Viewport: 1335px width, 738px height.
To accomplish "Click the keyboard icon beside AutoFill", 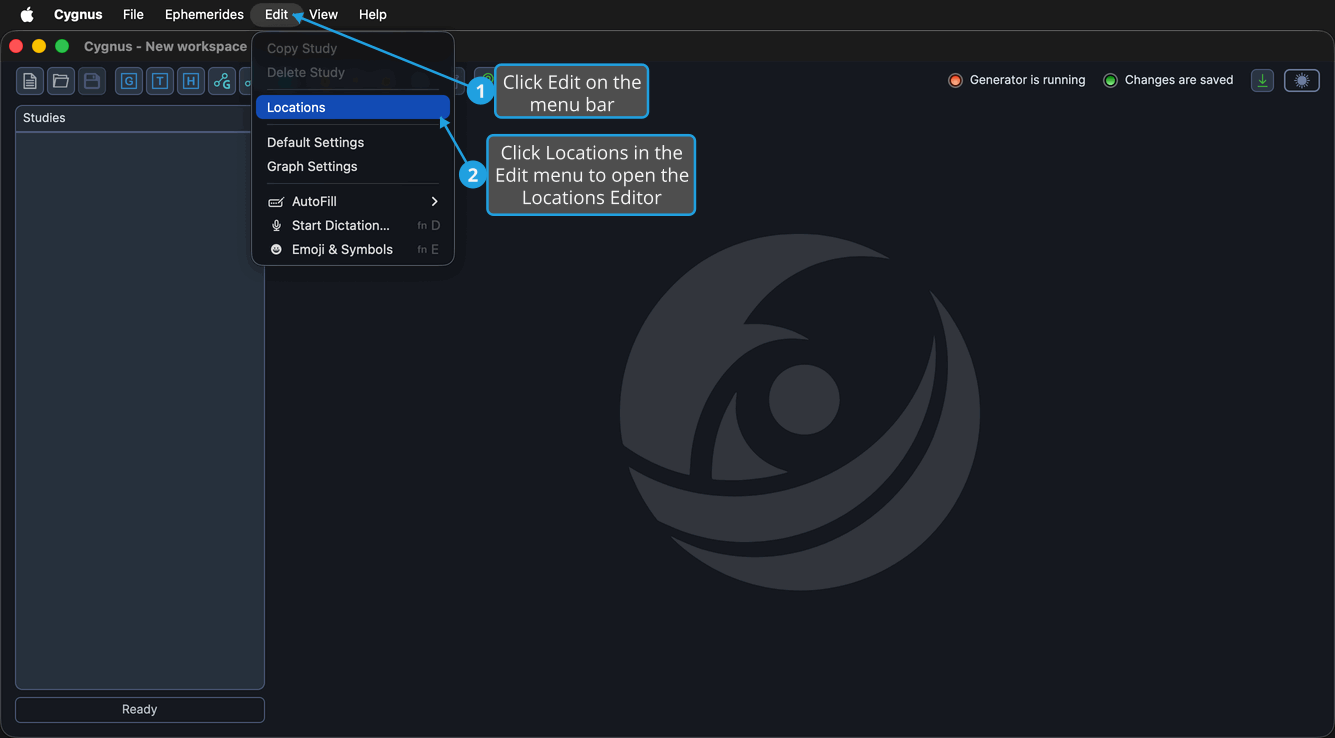I will 276,202.
